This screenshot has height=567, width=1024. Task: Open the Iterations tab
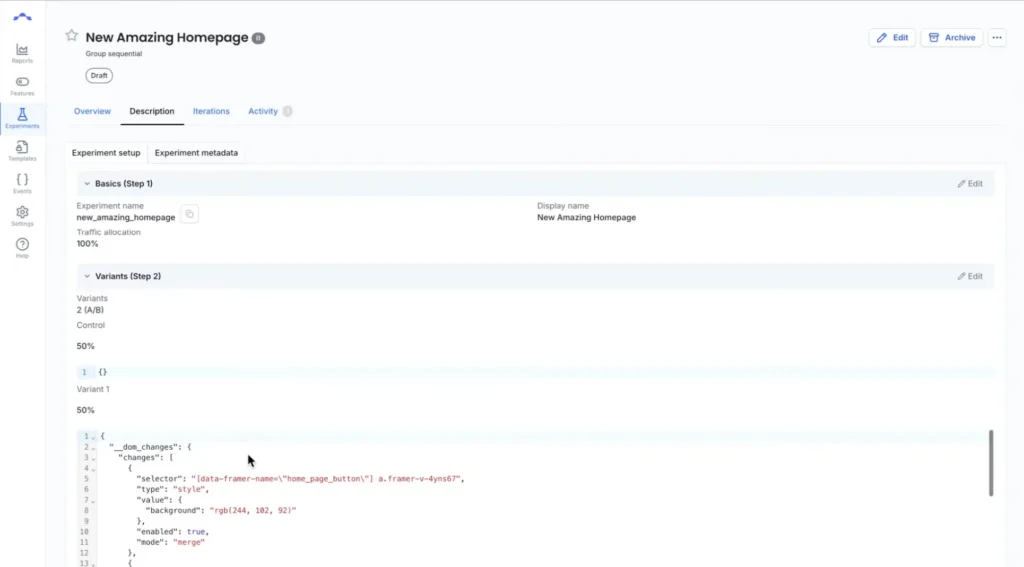[211, 111]
